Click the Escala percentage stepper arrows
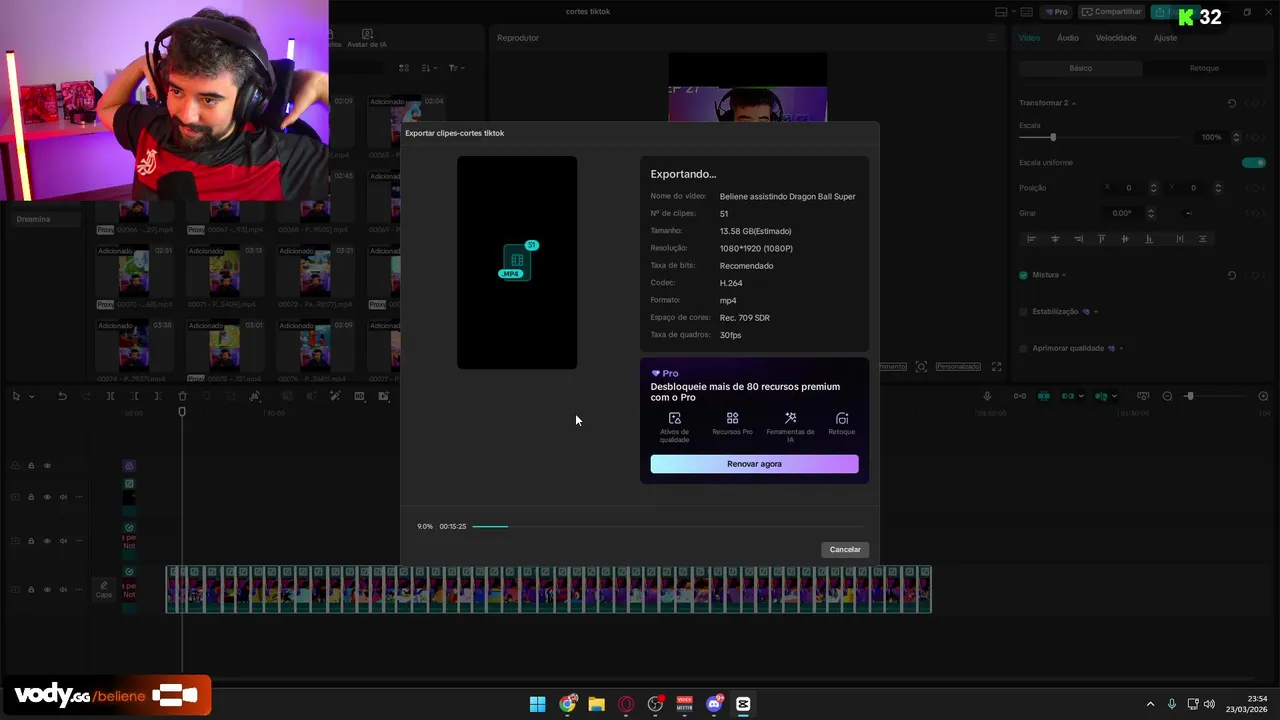The width and height of the screenshot is (1280, 720). 1236,137
